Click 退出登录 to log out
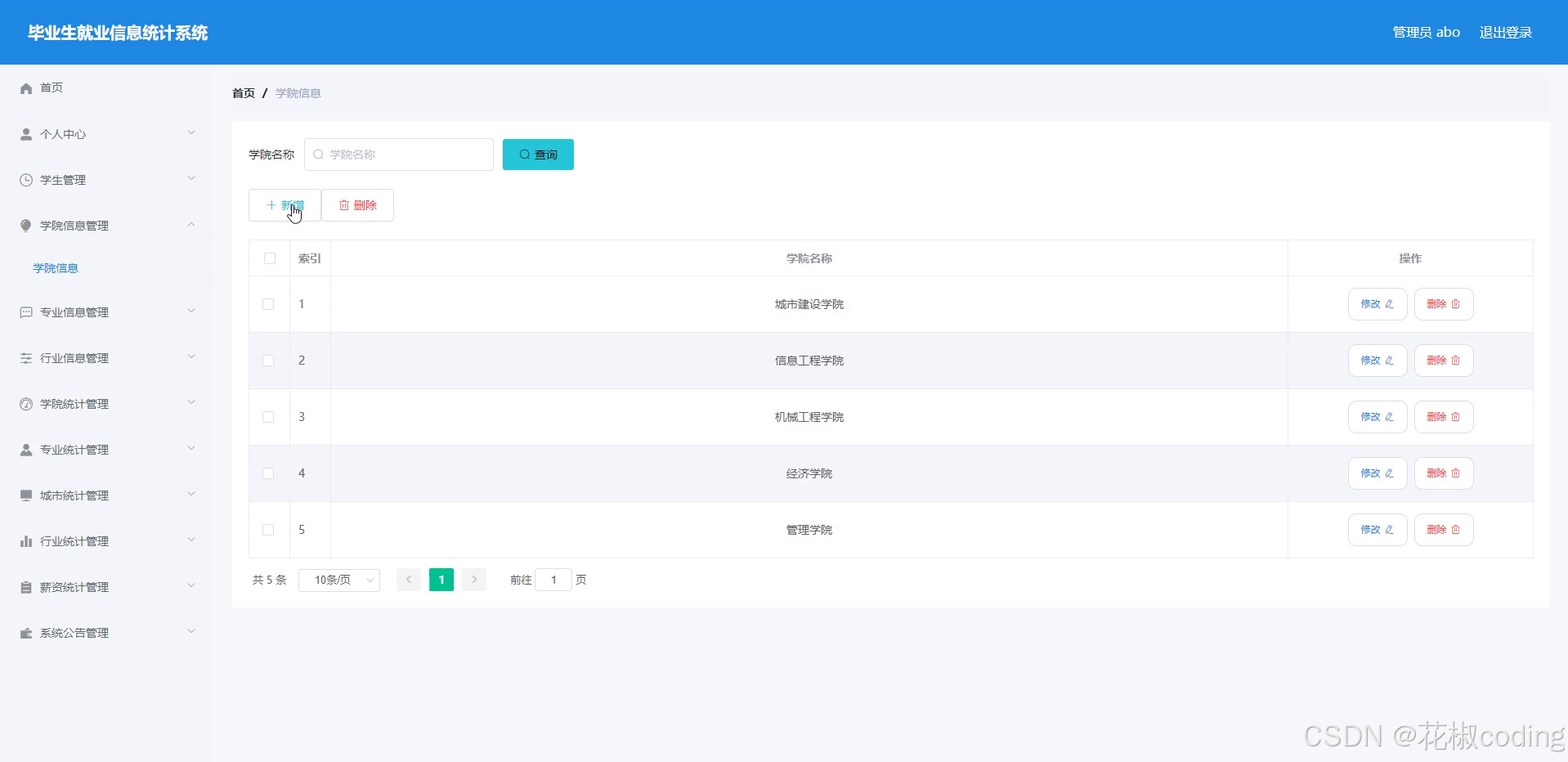Screen dimensions: 1568x762 point(1506,33)
